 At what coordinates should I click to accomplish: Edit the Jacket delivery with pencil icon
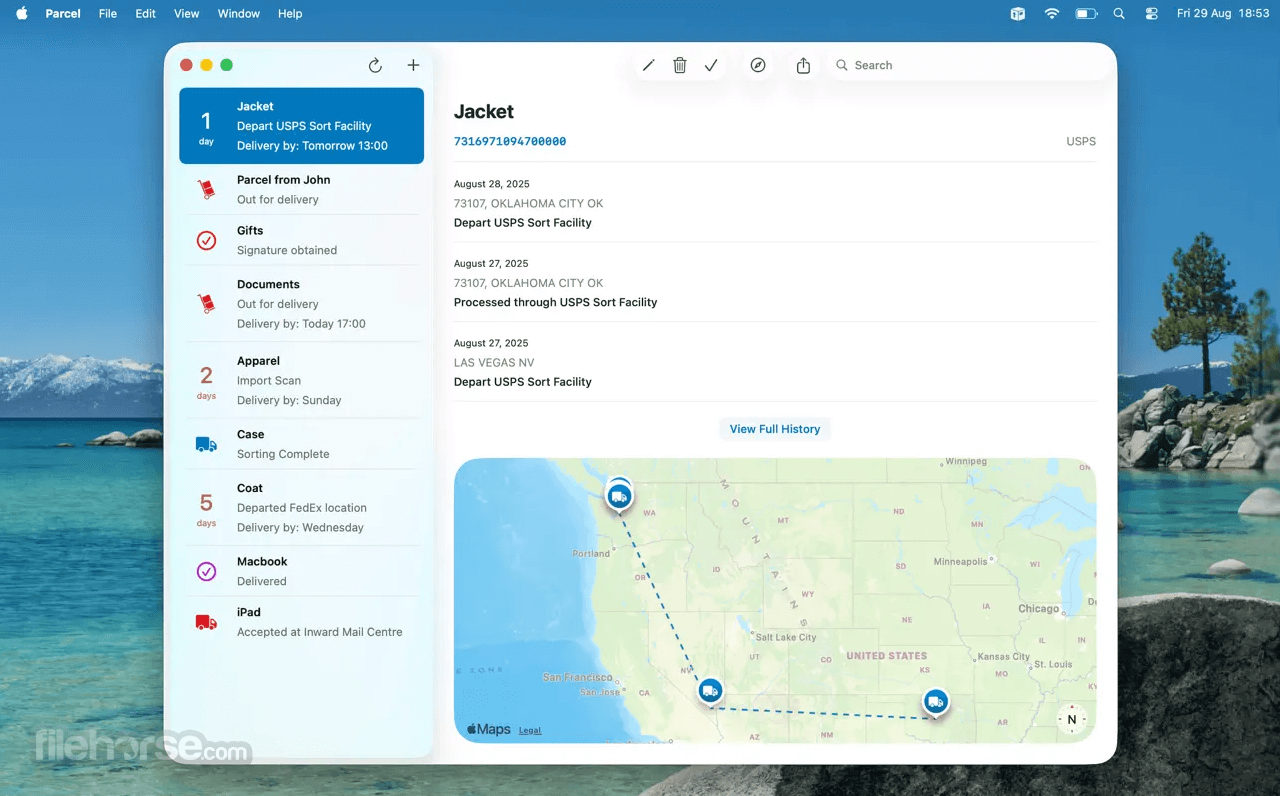tap(648, 66)
